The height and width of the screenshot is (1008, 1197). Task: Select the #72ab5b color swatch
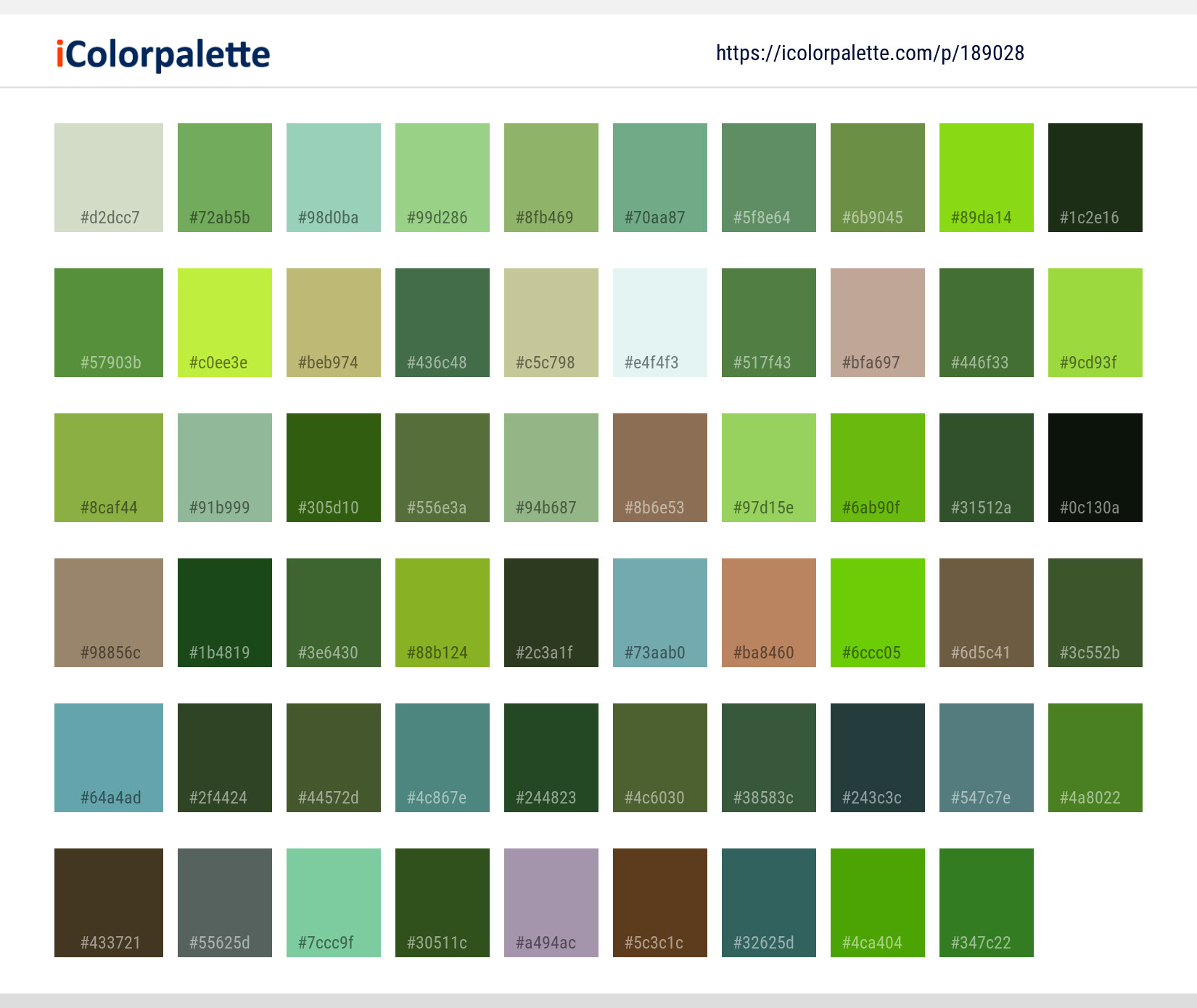tap(225, 178)
